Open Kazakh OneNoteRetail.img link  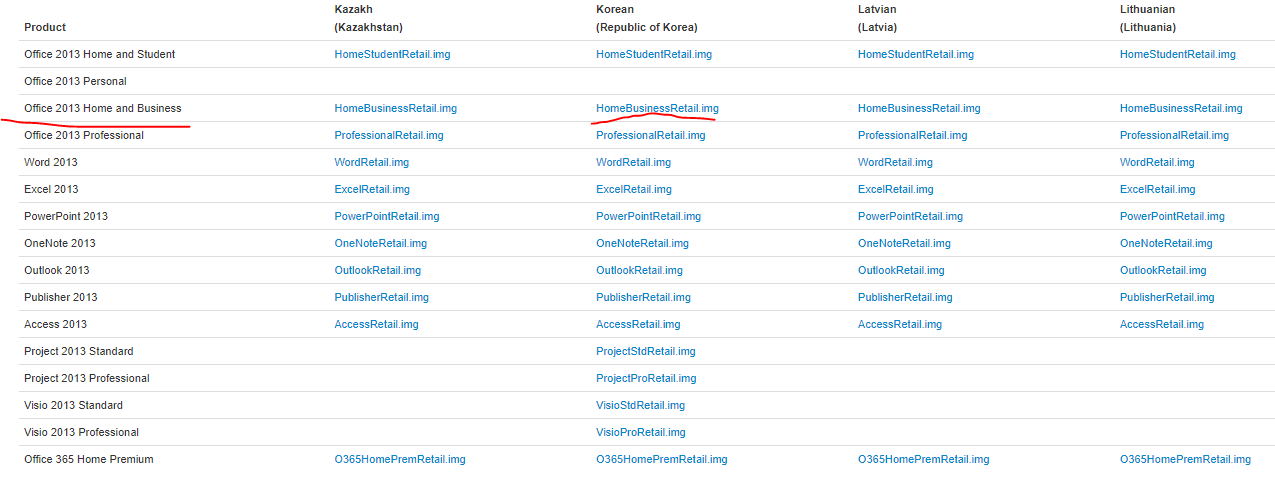coord(381,243)
